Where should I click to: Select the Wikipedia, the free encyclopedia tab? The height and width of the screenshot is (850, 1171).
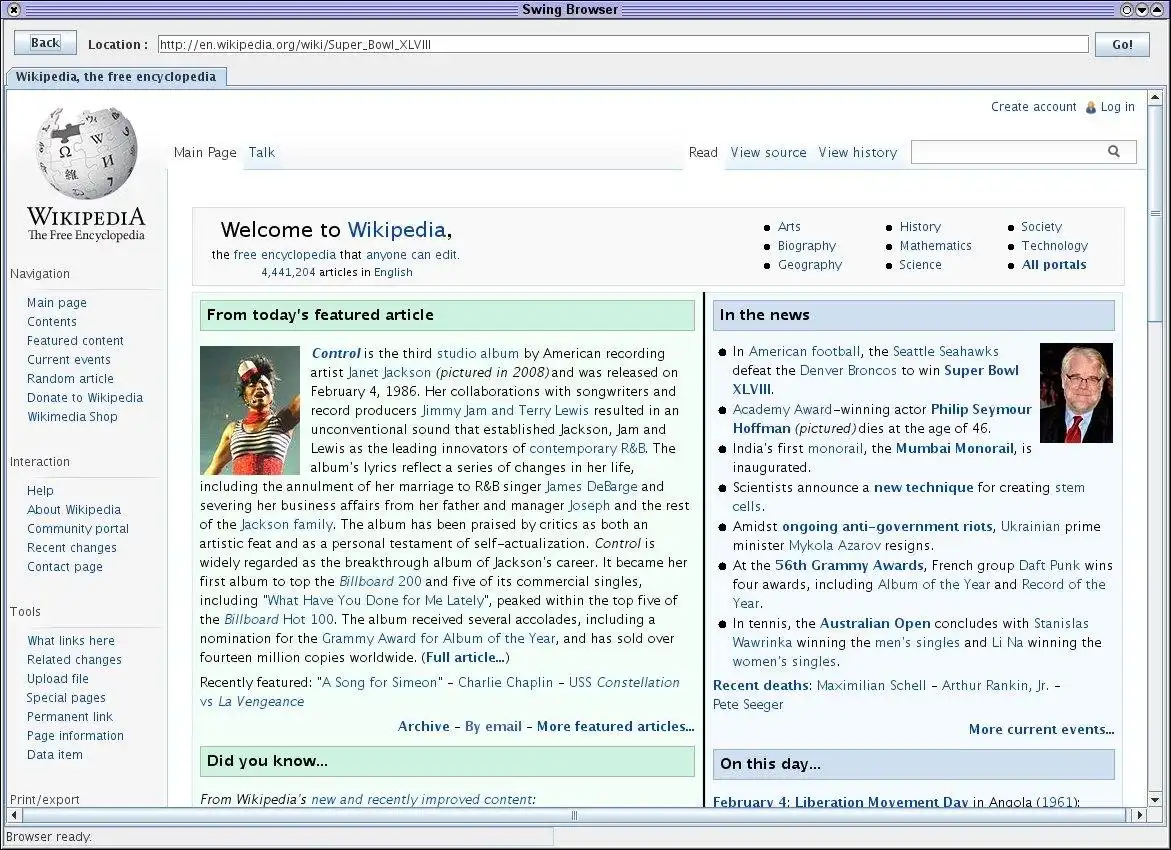(x=116, y=77)
